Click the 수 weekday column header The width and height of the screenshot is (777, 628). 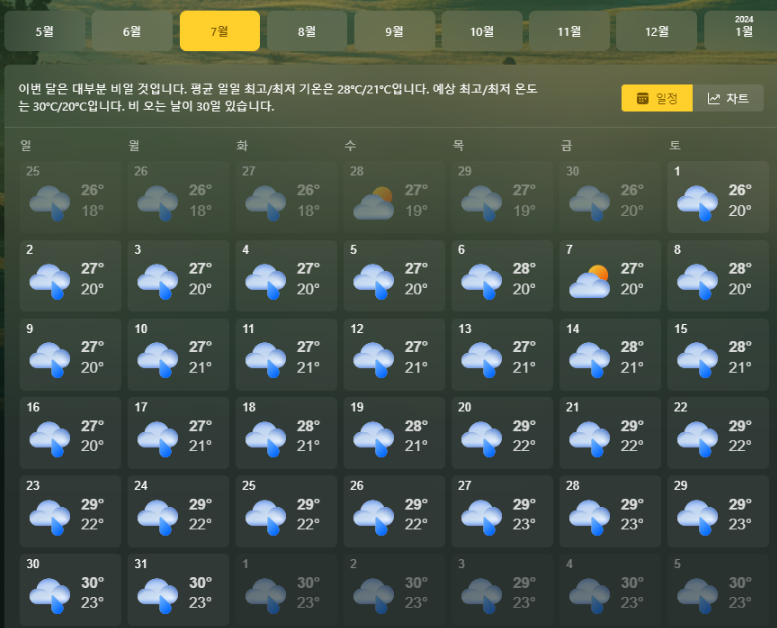(350, 145)
